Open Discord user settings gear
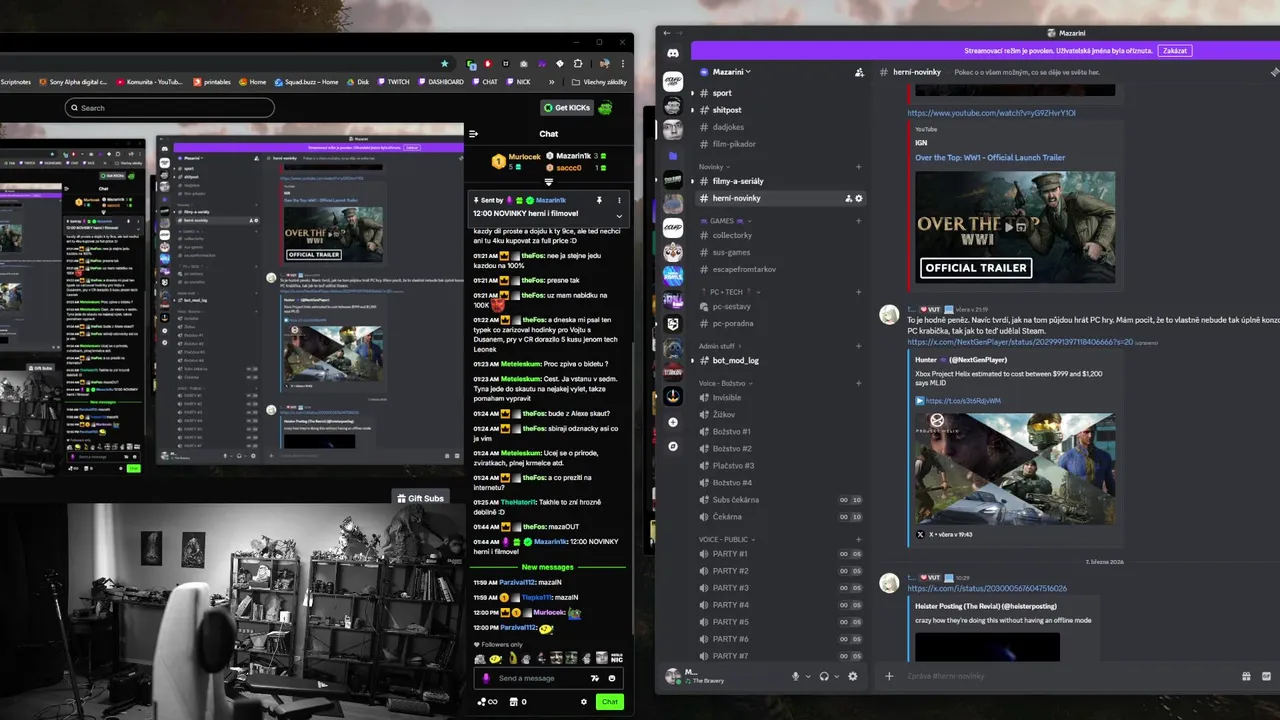Screen dimensions: 1280x720 click(x=852, y=676)
